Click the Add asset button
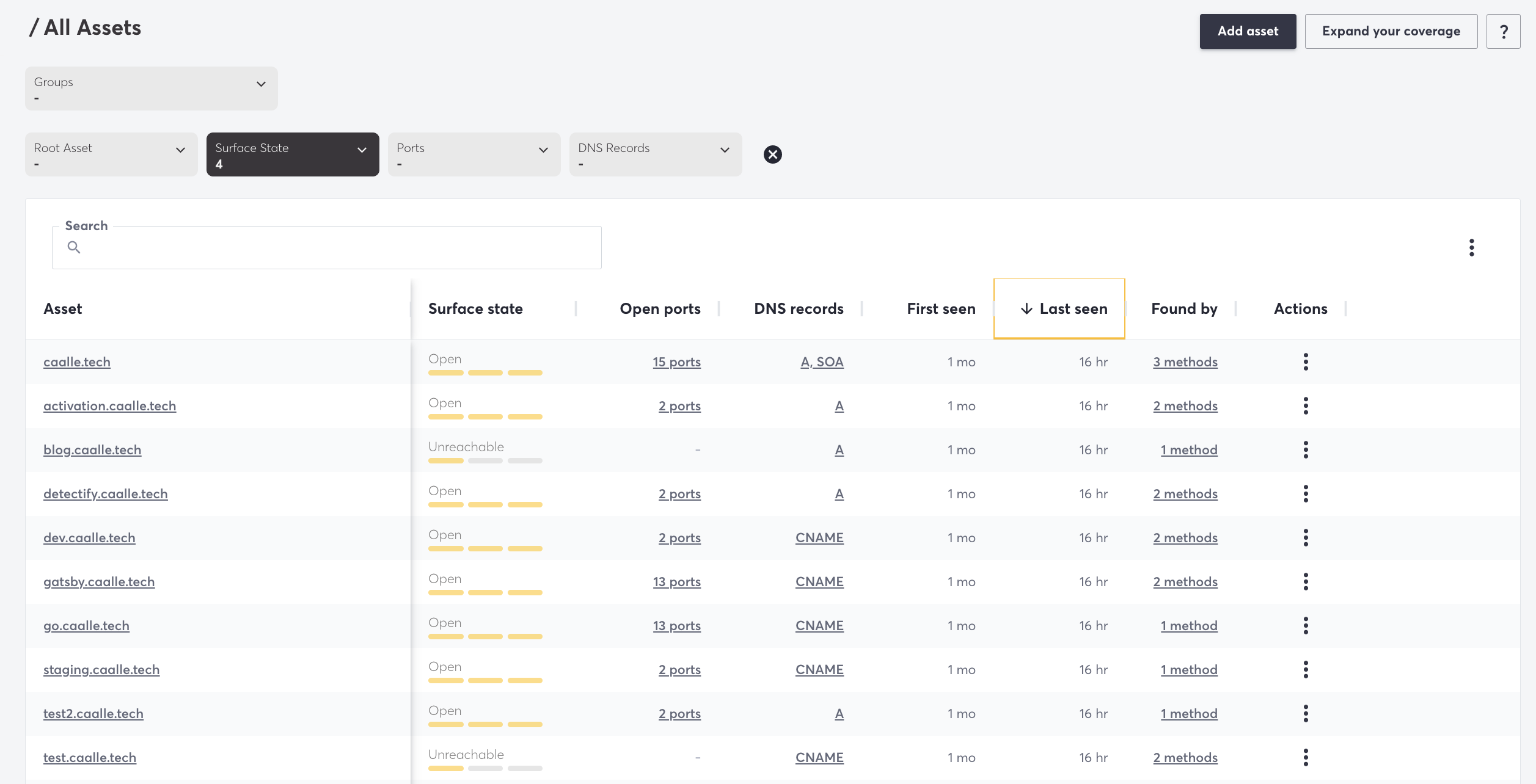Image resolution: width=1536 pixels, height=784 pixels. (1247, 31)
